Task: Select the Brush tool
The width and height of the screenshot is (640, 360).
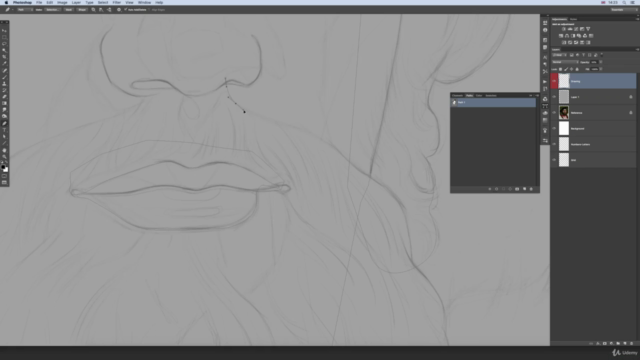Action: point(4,77)
